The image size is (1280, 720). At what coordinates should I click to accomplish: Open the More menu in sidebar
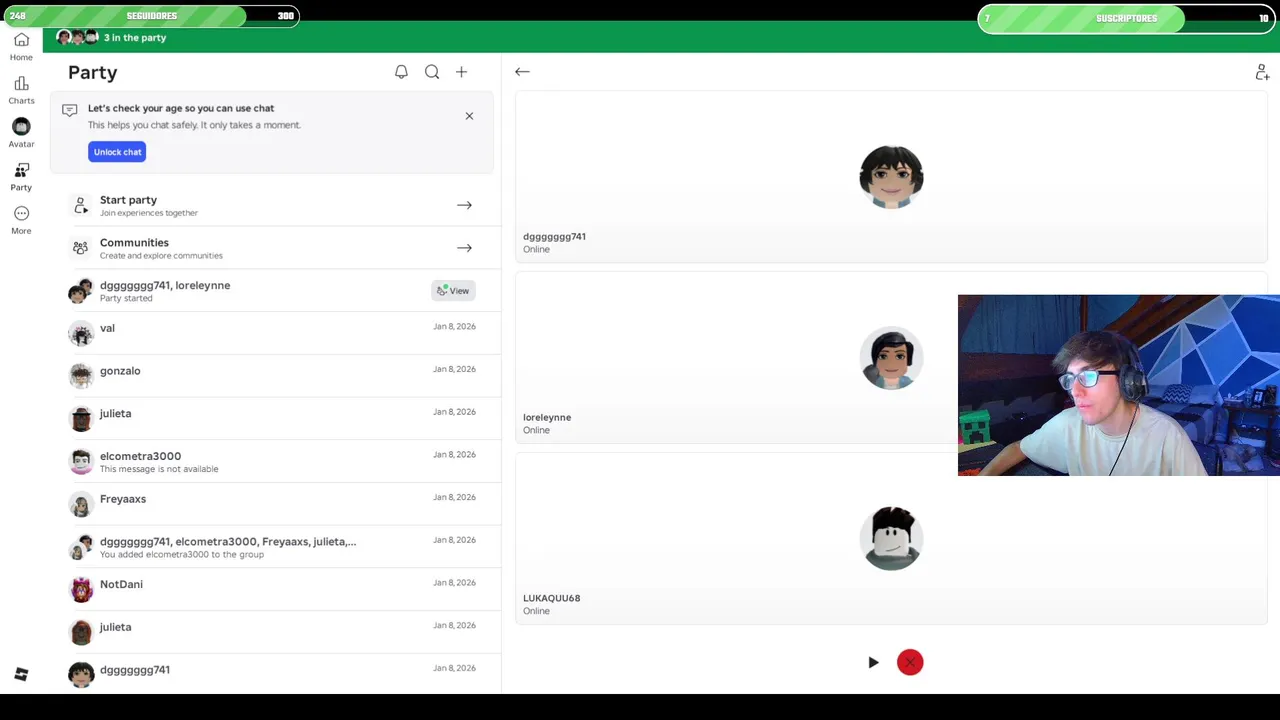[21, 220]
